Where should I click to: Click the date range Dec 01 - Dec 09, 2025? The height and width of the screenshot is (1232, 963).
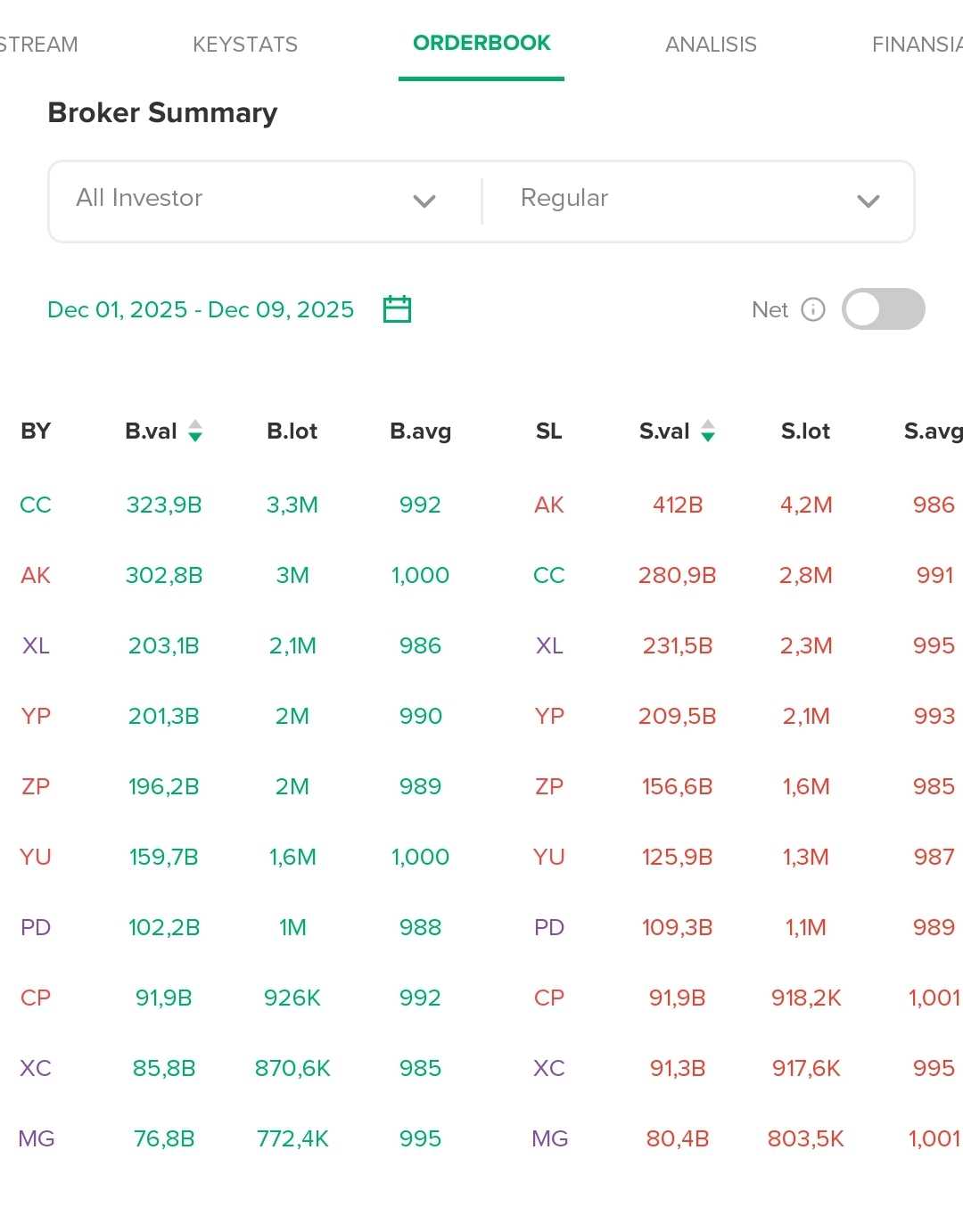pyautogui.click(x=201, y=309)
